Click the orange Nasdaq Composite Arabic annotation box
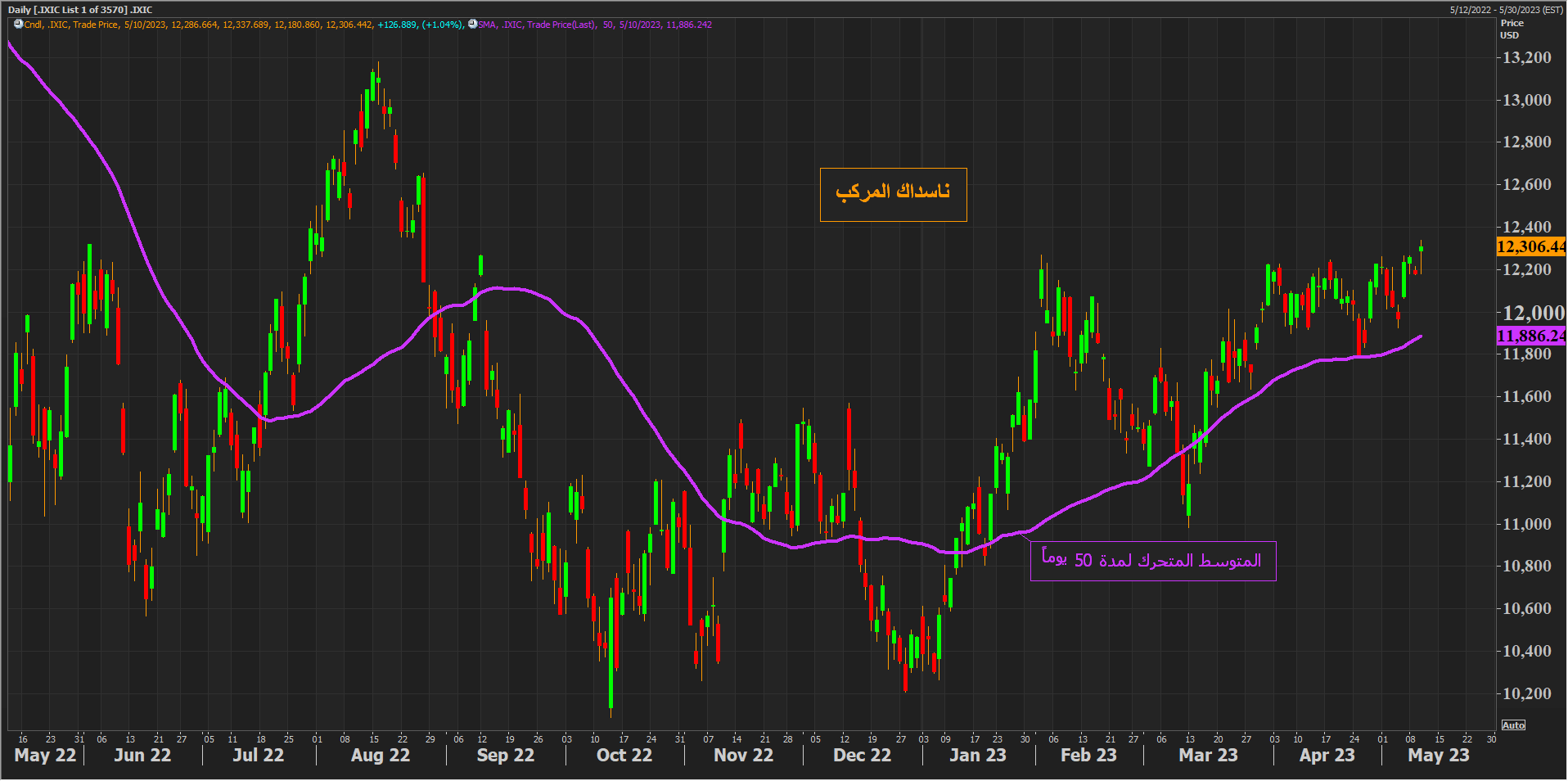1568x781 pixels. 893,195
